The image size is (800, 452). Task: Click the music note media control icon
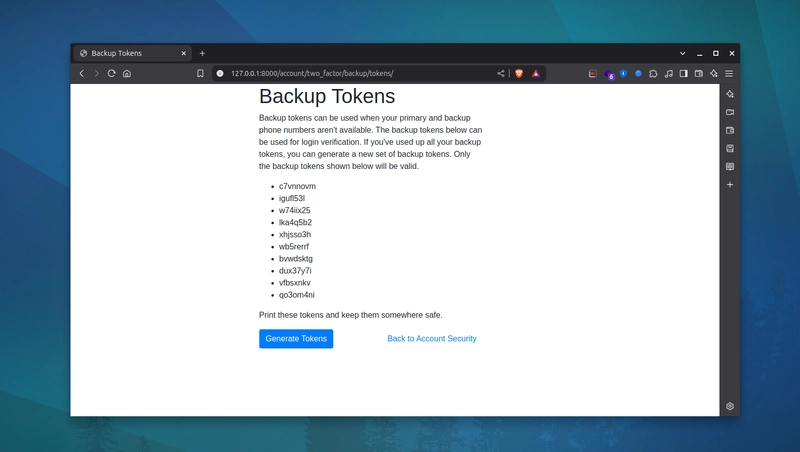(668, 73)
